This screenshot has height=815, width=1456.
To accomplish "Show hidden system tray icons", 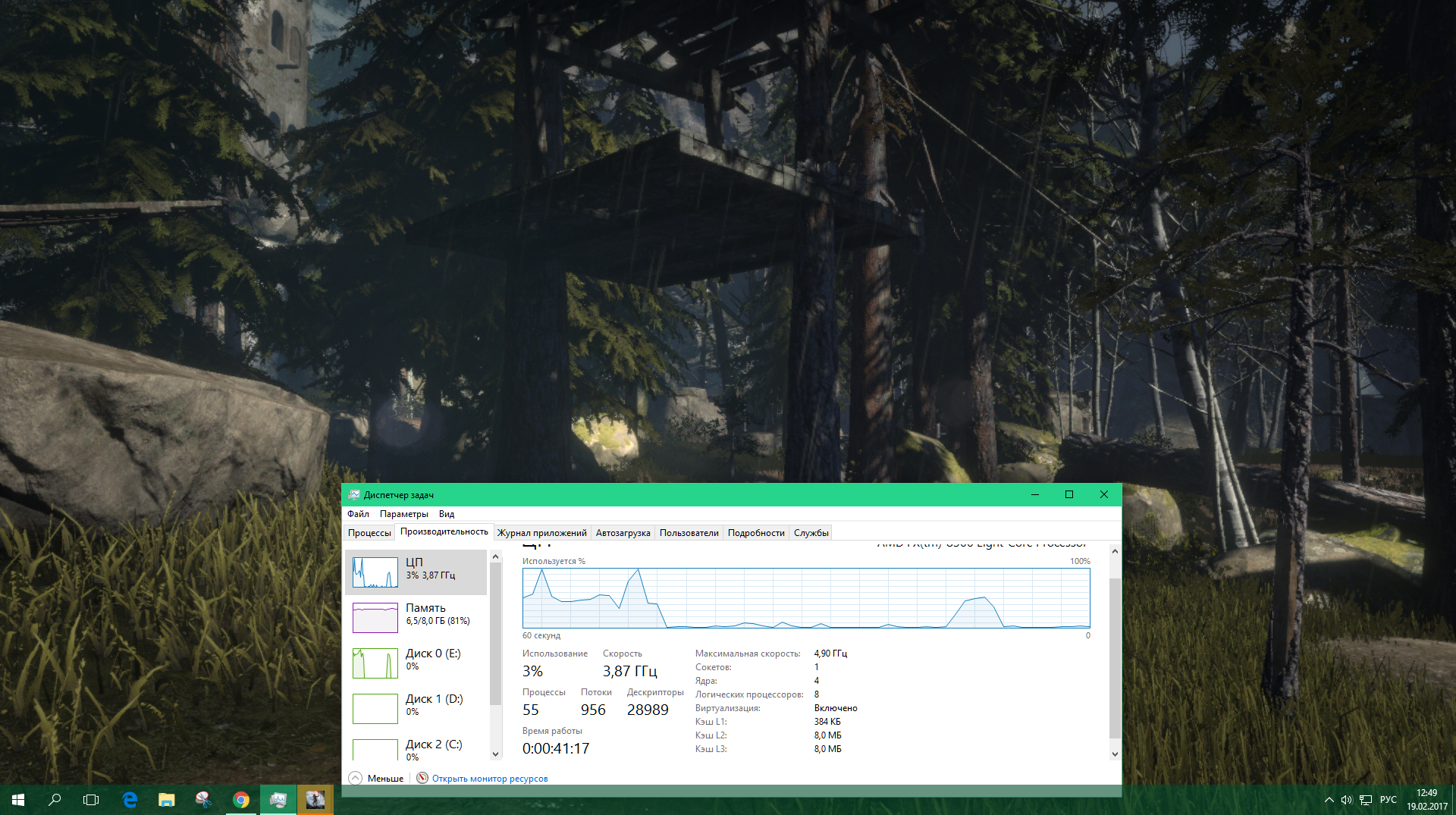I will [1329, 800].
